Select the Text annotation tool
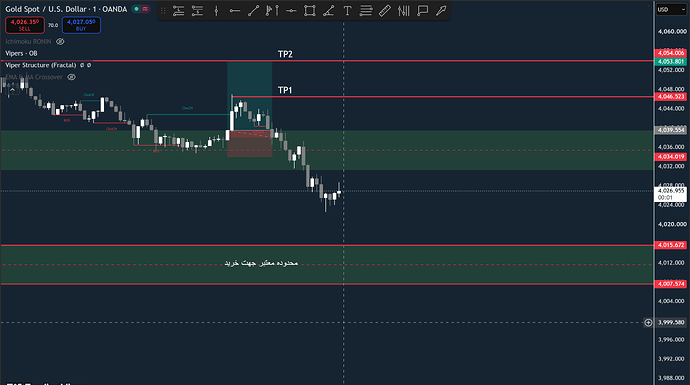Image resolution: width=690 pixels, height=385 pixels. click(347, 11)
